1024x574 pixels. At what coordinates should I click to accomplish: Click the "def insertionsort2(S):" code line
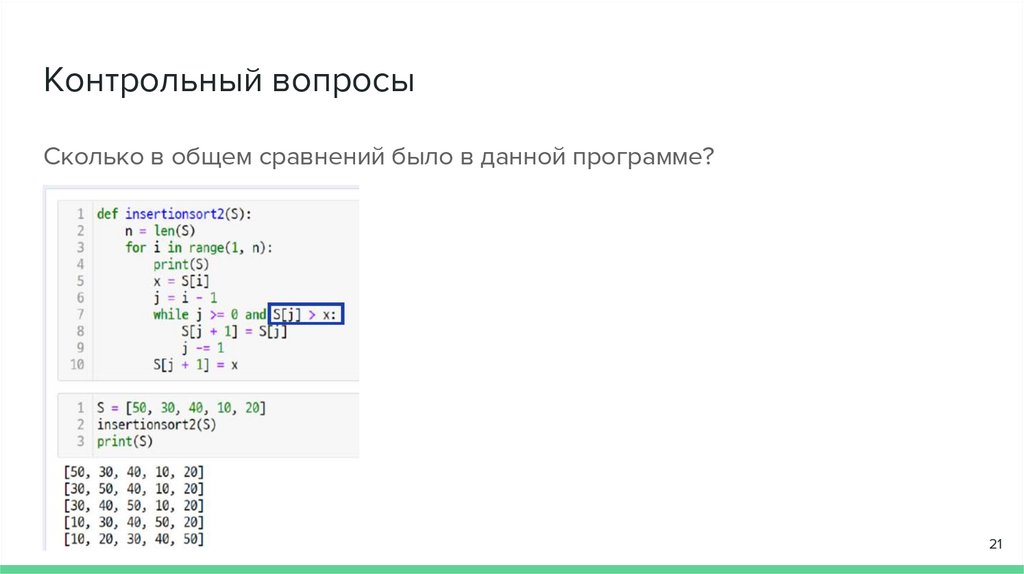click(x=175, y=213)
